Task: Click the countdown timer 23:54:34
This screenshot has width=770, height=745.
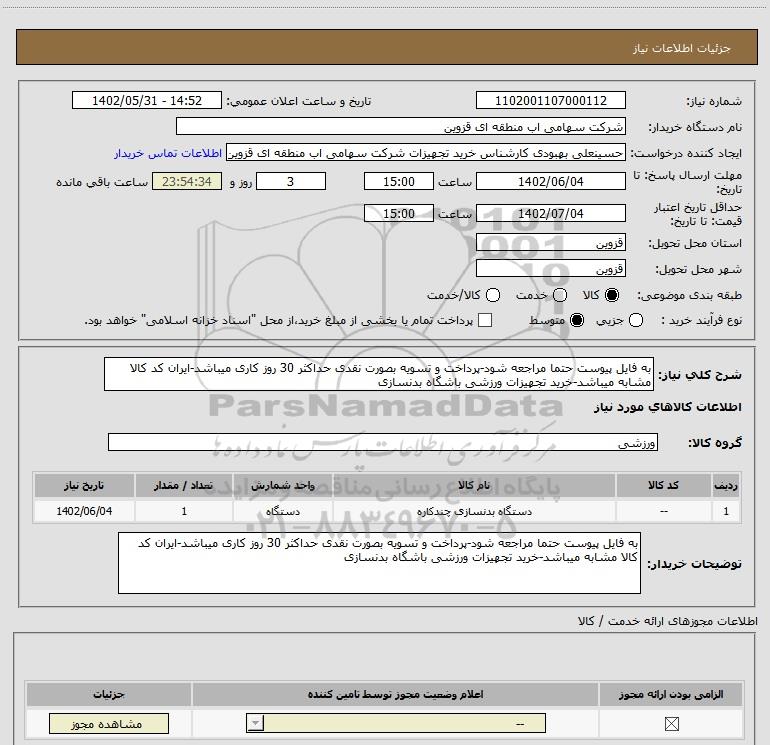Action: 187,181
